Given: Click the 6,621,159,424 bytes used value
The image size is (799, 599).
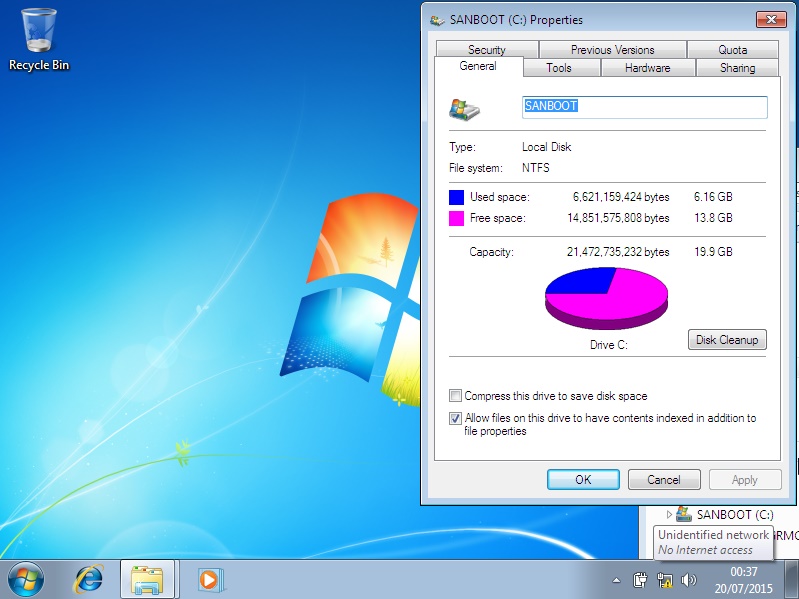Looking at the screenshot, I should (x=621, y=197).
